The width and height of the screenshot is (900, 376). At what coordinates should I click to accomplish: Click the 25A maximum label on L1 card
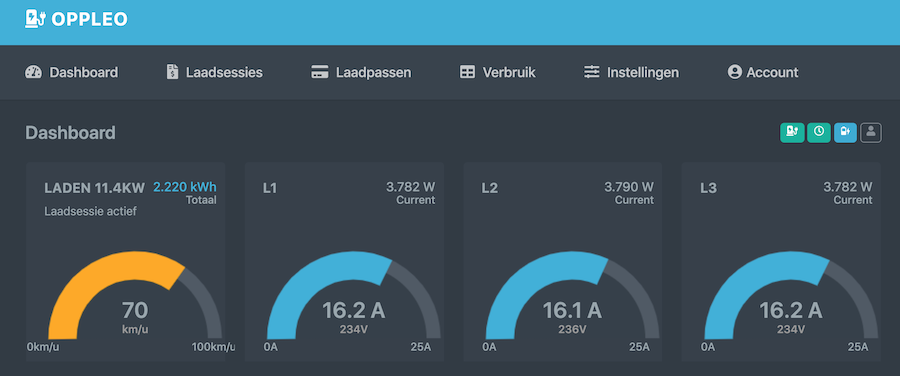[421, 347]
